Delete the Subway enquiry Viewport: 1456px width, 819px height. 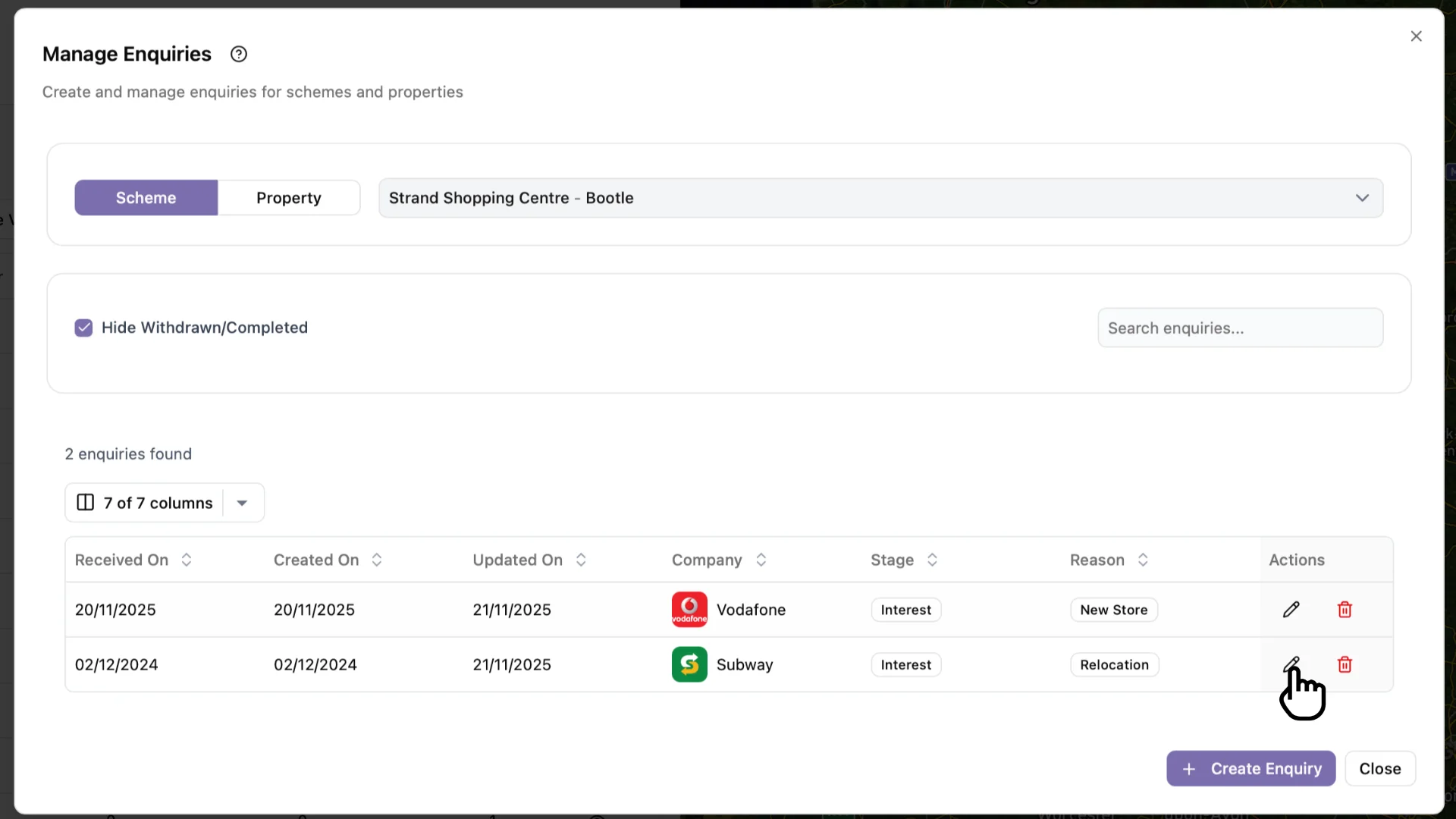(x=1345, y=664)
